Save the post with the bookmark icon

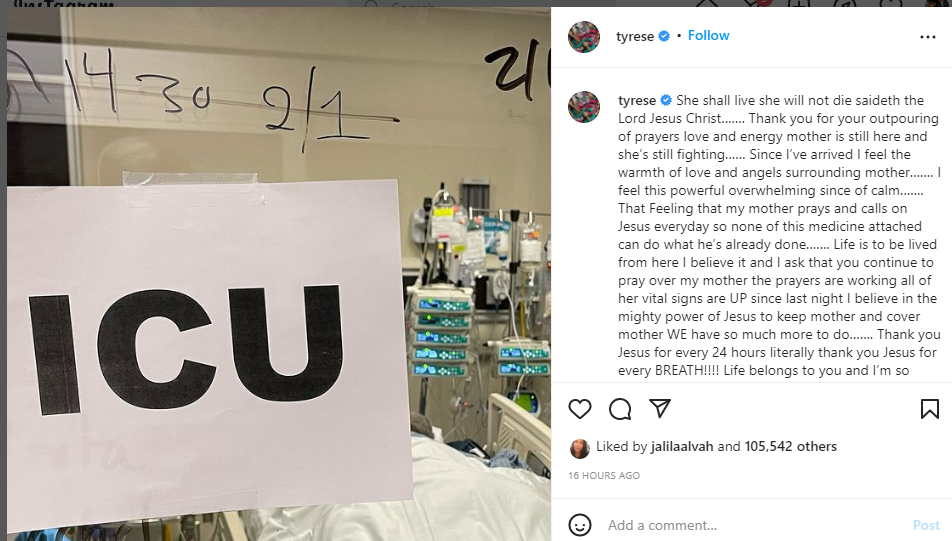pos(930,409)
